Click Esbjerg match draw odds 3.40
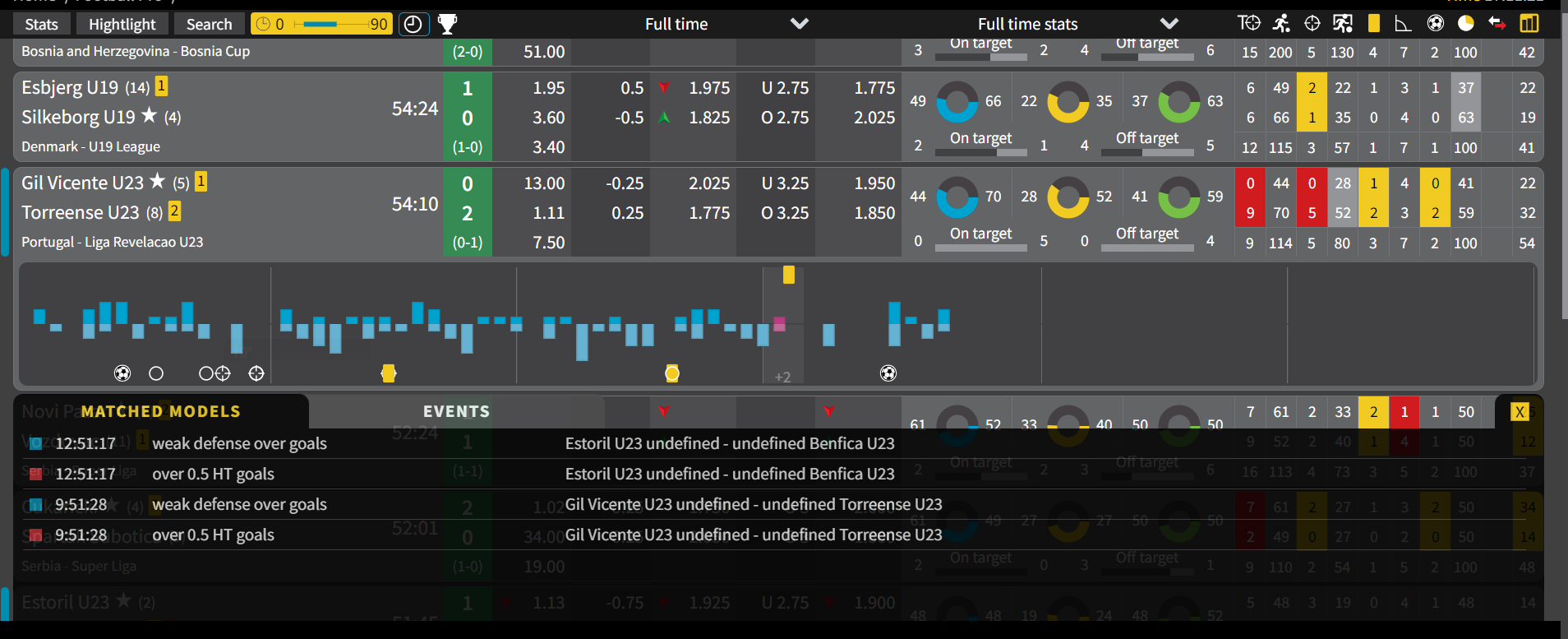Screen dimensions: 1568x639 pos(548,146)
